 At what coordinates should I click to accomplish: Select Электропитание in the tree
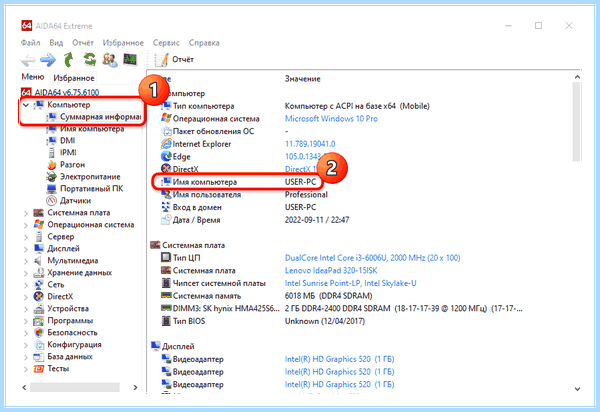click(x=83, y=177)
